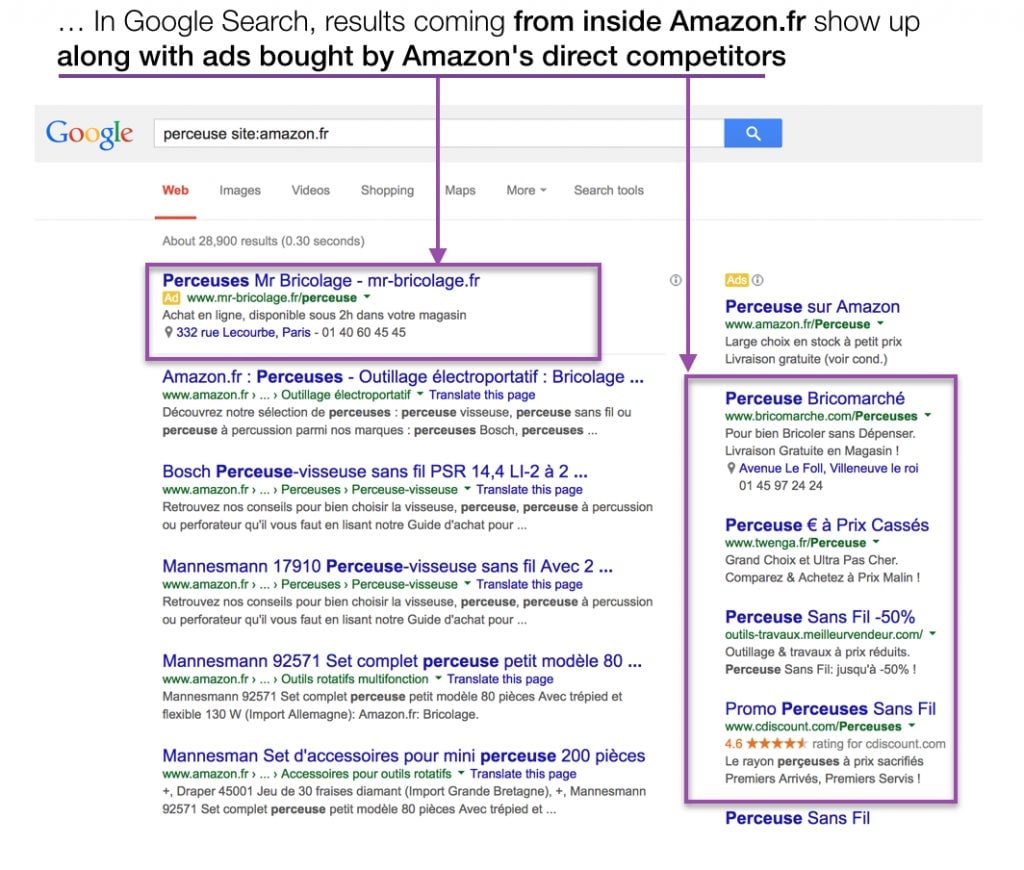Image resolution: width=1024 pixels, height=870 pixels.
Task: Click the search box containing perceuse site:amazon.fr
Action: coord(439,133)
